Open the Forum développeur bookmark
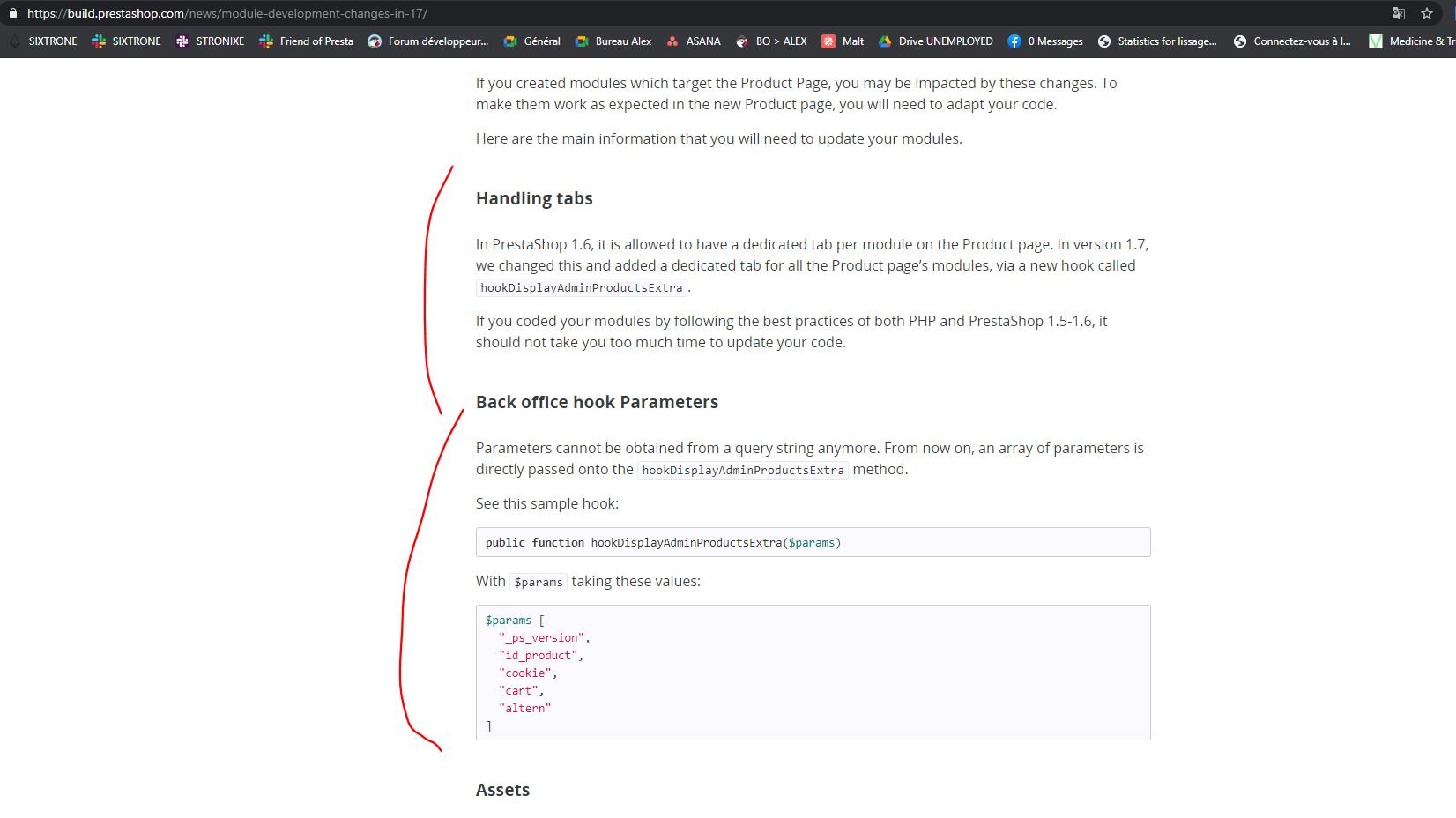The height and width of the screenshot is (818, 1456). [428, 41]
